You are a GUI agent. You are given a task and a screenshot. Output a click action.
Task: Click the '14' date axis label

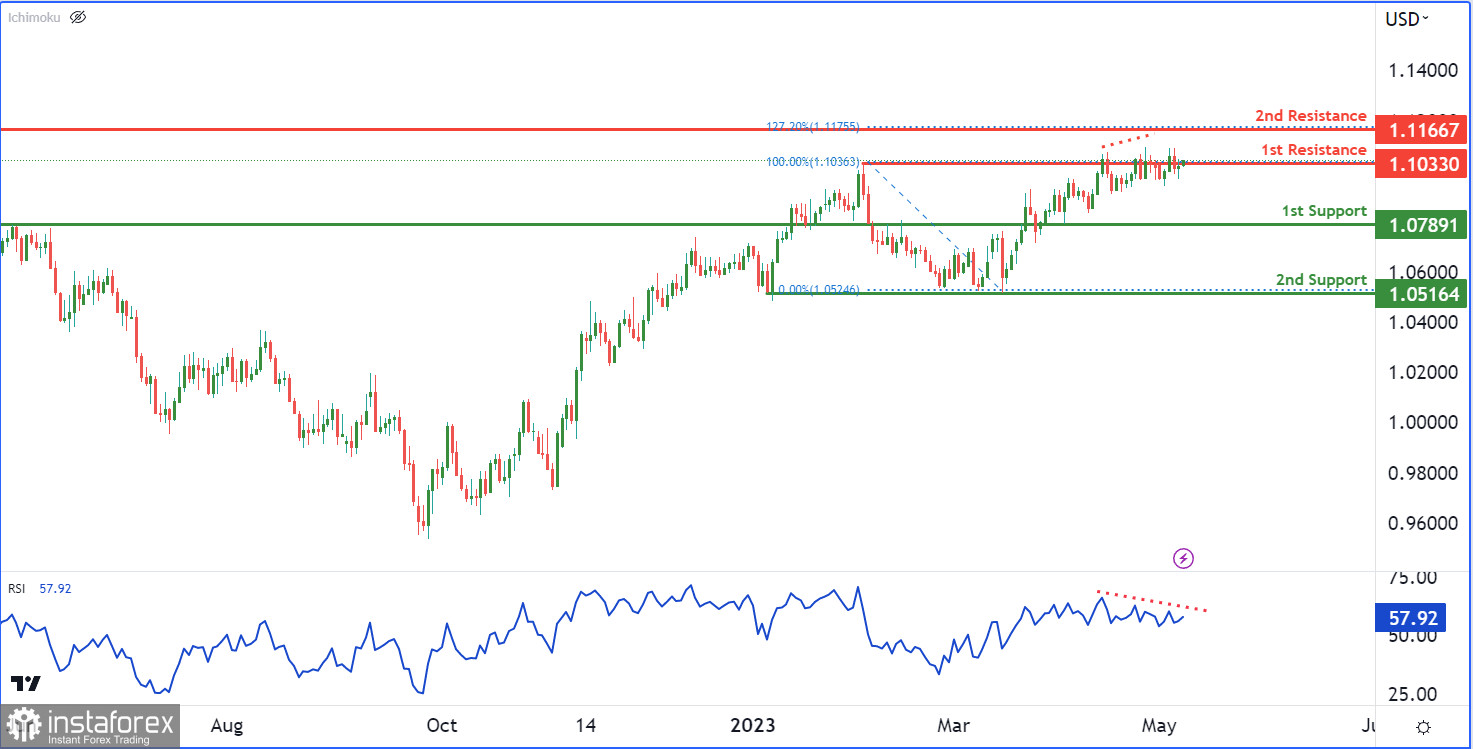pyautogui.click(x=586, y=726)
